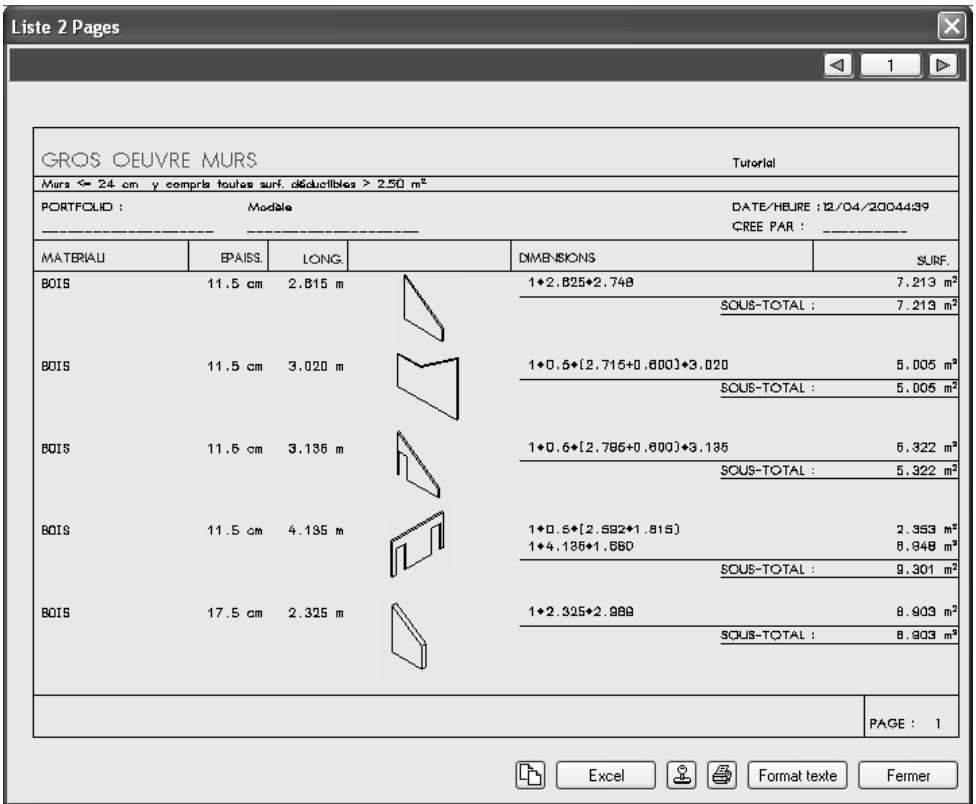Image resolution: width=976 pixels, height=804 pixels.
Task: Click dimension formula 1*2.325*2.988
Action: (x=581, y=612)
